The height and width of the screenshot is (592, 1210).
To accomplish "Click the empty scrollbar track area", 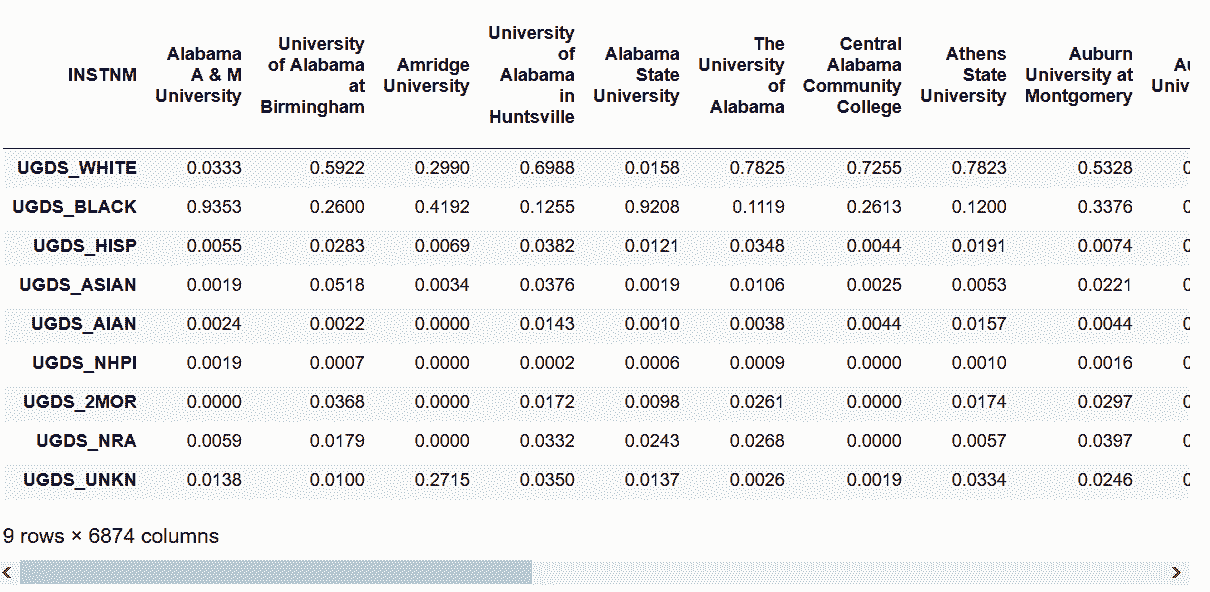I will click(850, 572).
